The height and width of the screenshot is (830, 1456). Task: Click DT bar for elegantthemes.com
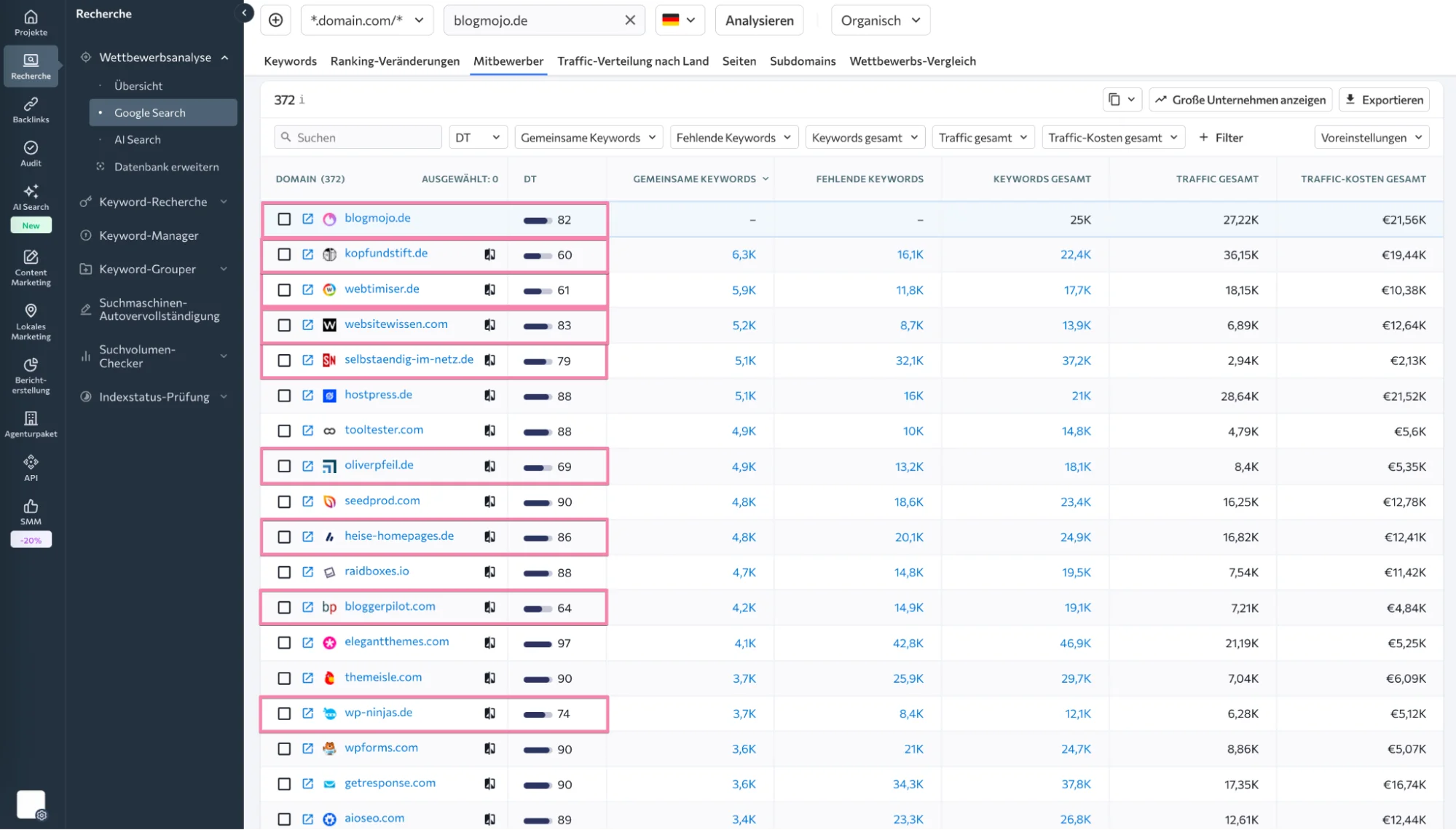(537, 643)
